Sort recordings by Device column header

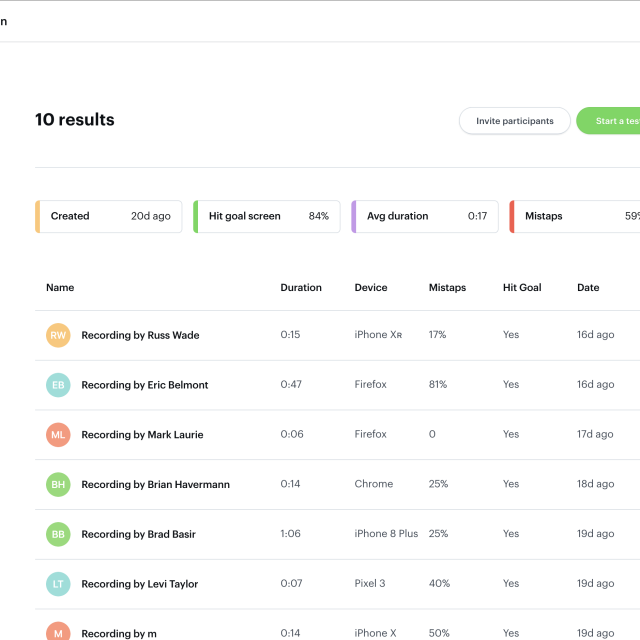point(371,288)
